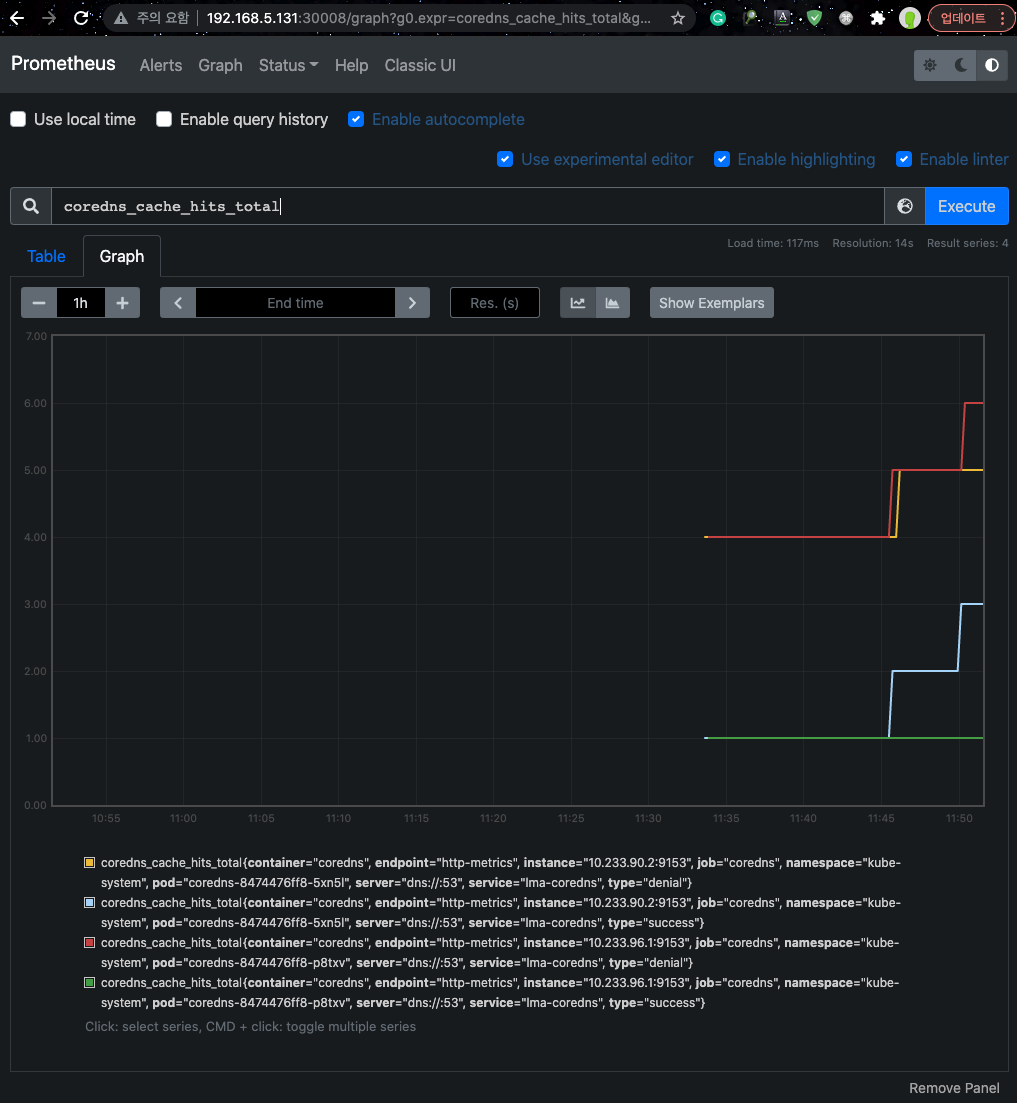
Task: Disable the Enable autocomplete checkbox
Action: point(356,120)
